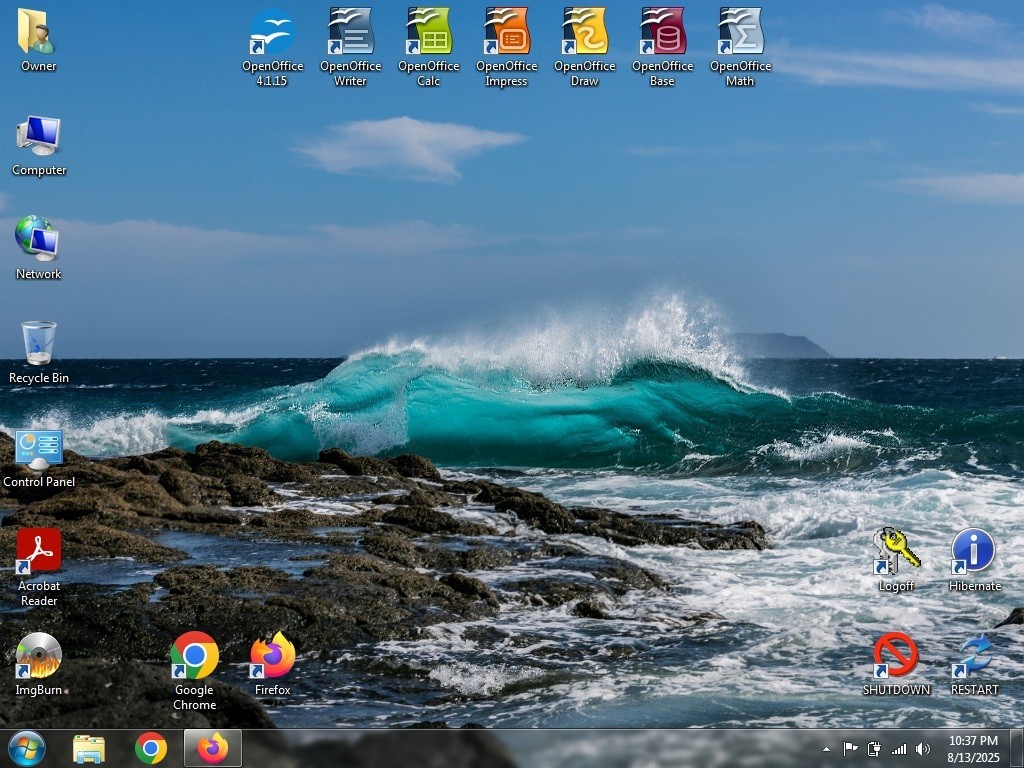Viewport: 1024px width, 768px height.
Task: Show hidden system tray icons arrow
Action: pos(826,749)
